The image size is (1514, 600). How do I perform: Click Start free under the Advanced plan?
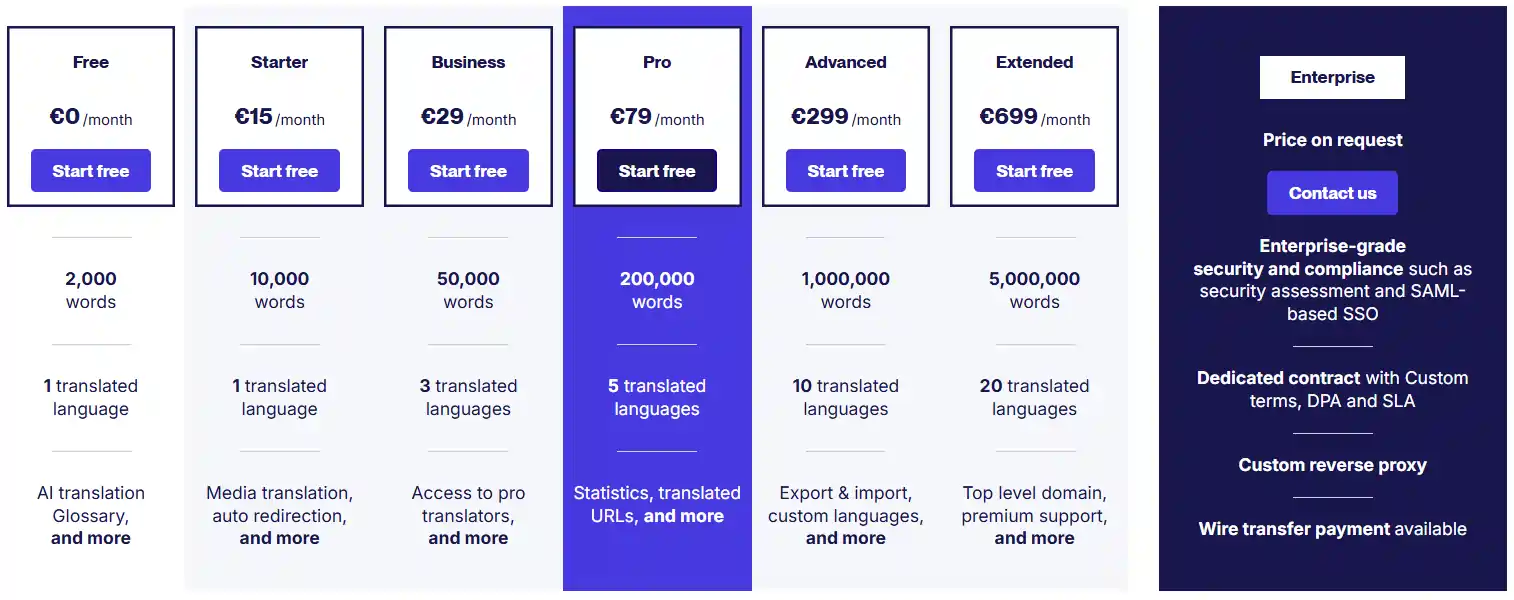tap(845, 170)
